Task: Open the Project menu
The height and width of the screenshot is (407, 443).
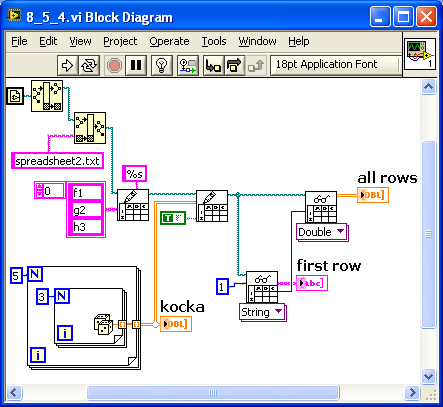Action: click(x=120, y=41)
